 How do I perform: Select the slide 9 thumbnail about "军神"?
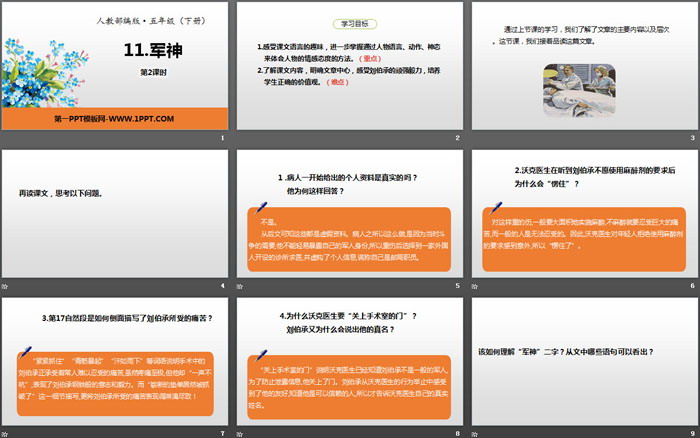point(585,361)
